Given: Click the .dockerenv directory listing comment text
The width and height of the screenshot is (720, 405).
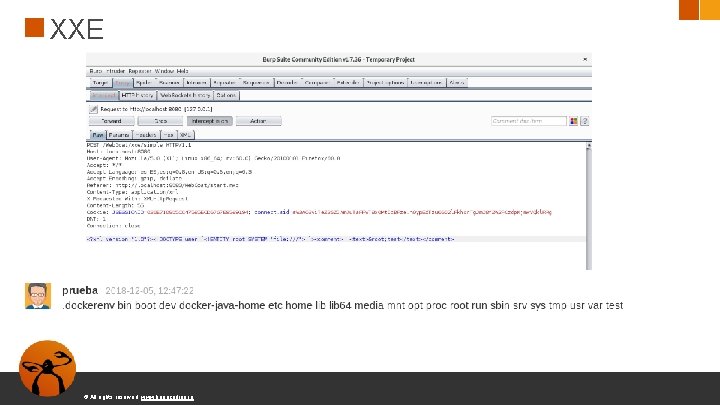Looking at the screenshot, I should point(343,305).
